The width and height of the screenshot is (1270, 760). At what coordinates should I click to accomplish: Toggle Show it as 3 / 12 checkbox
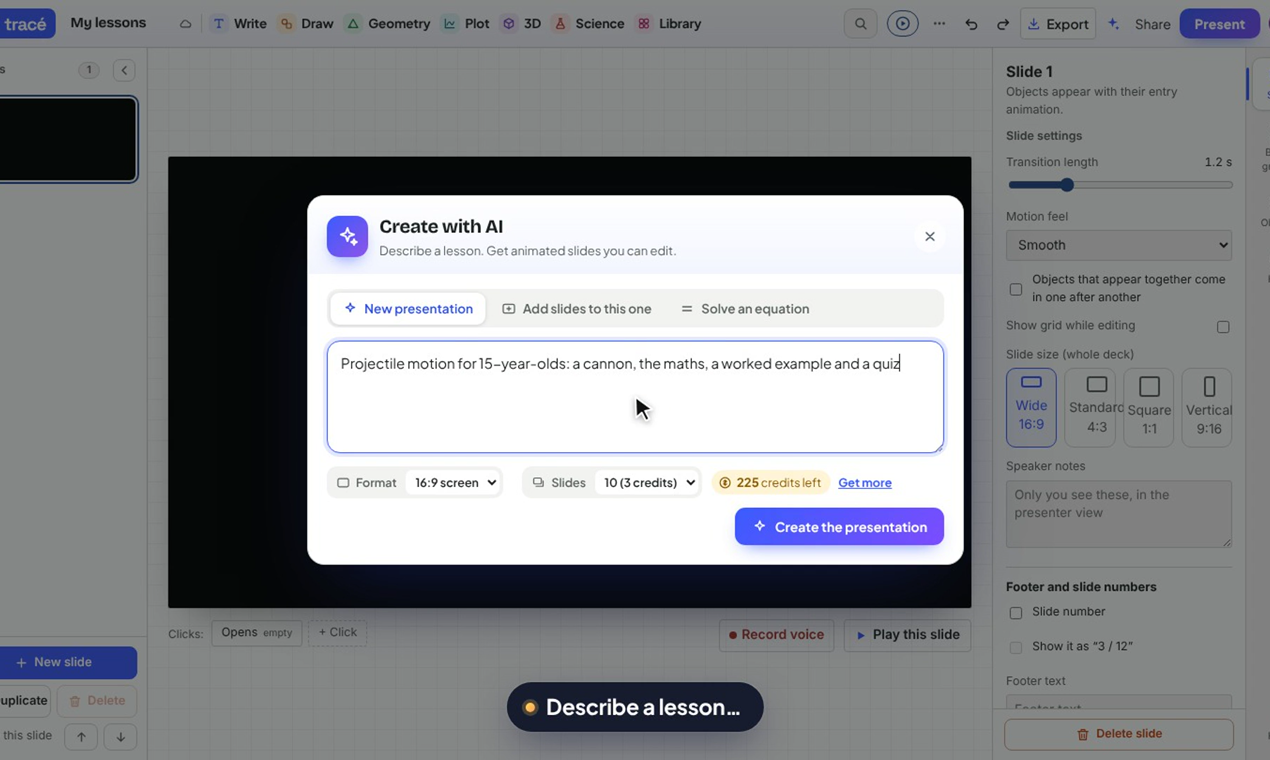(x=1016, y=648)
